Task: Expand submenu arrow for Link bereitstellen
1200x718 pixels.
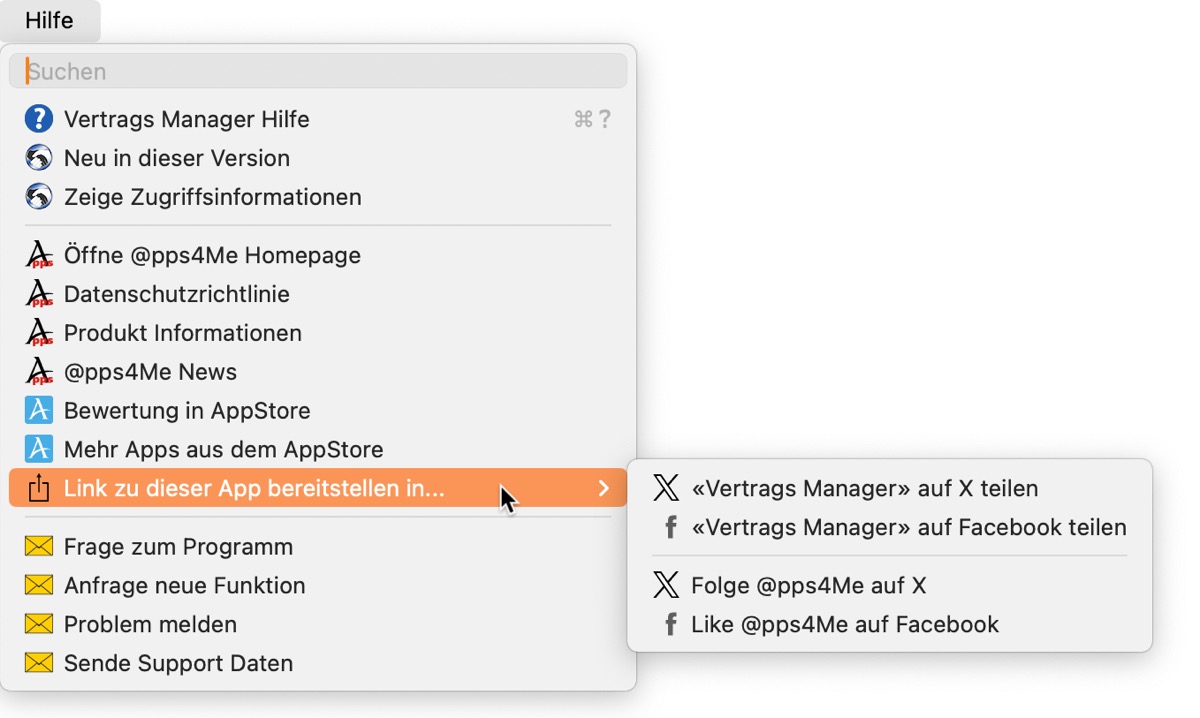Action: [x=603, y=488]
